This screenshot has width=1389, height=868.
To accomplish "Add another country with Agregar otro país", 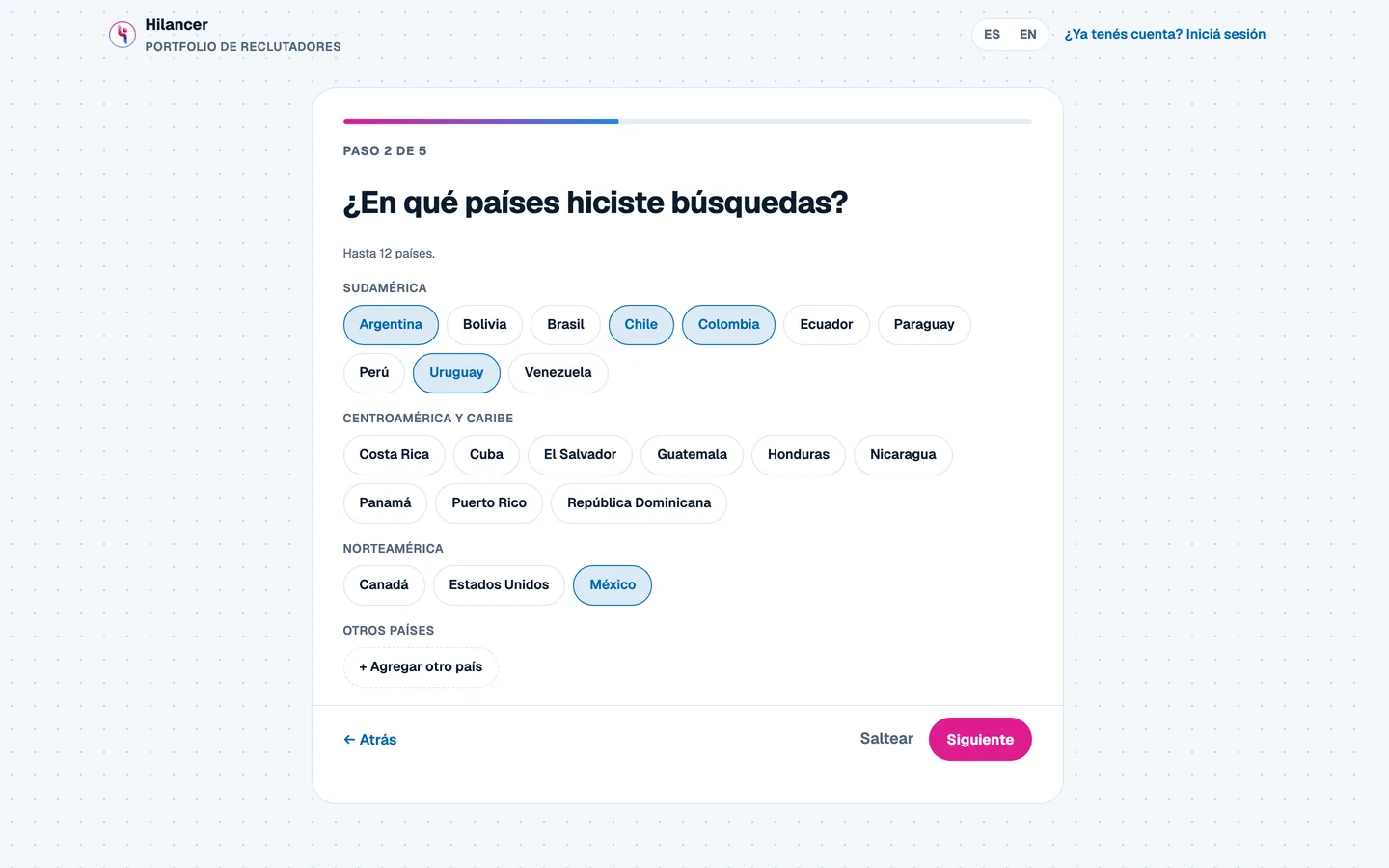I will coord(421,667).
